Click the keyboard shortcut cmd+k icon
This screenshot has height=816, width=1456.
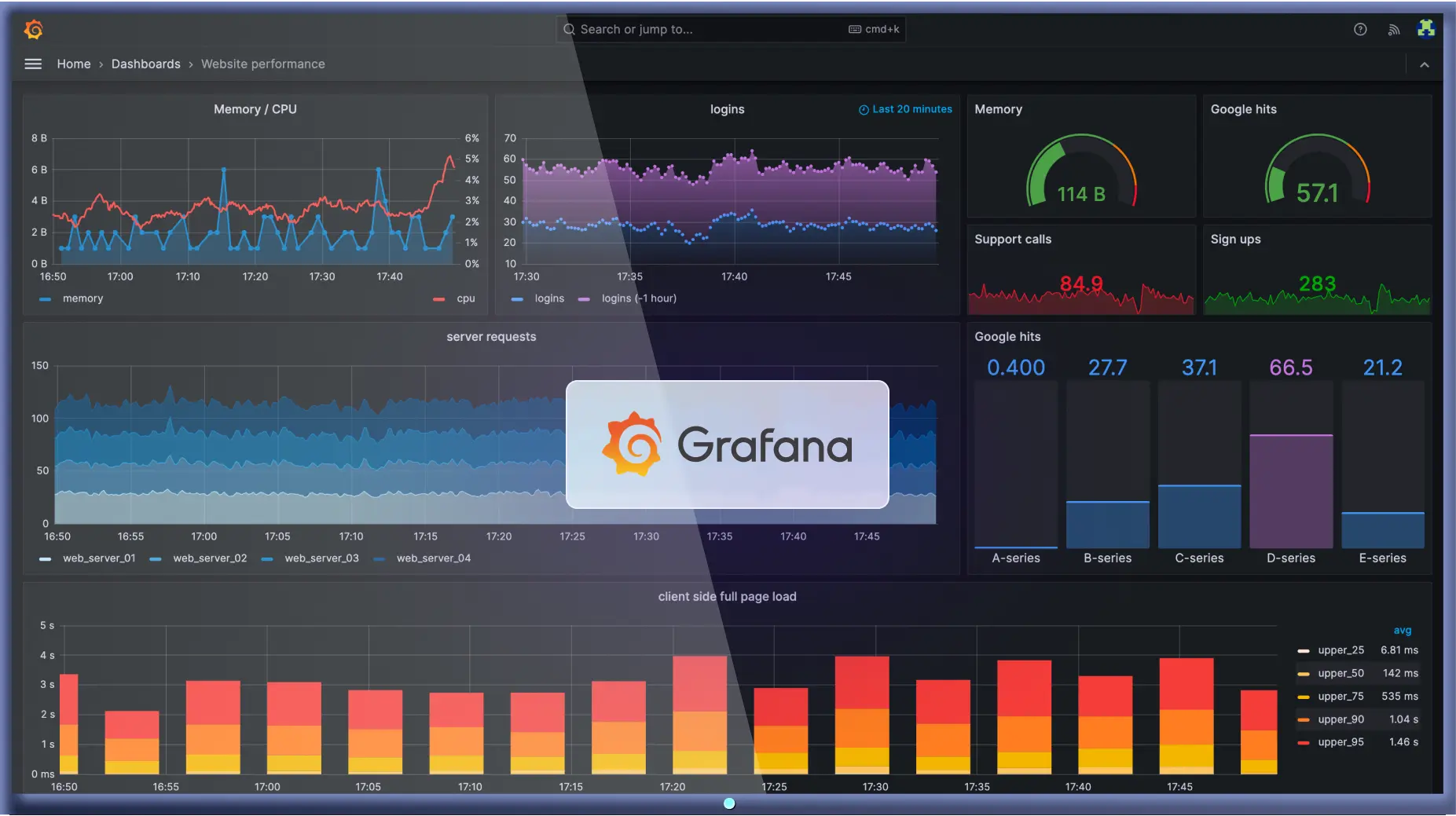pyautogui.click(x=855, y=30)
